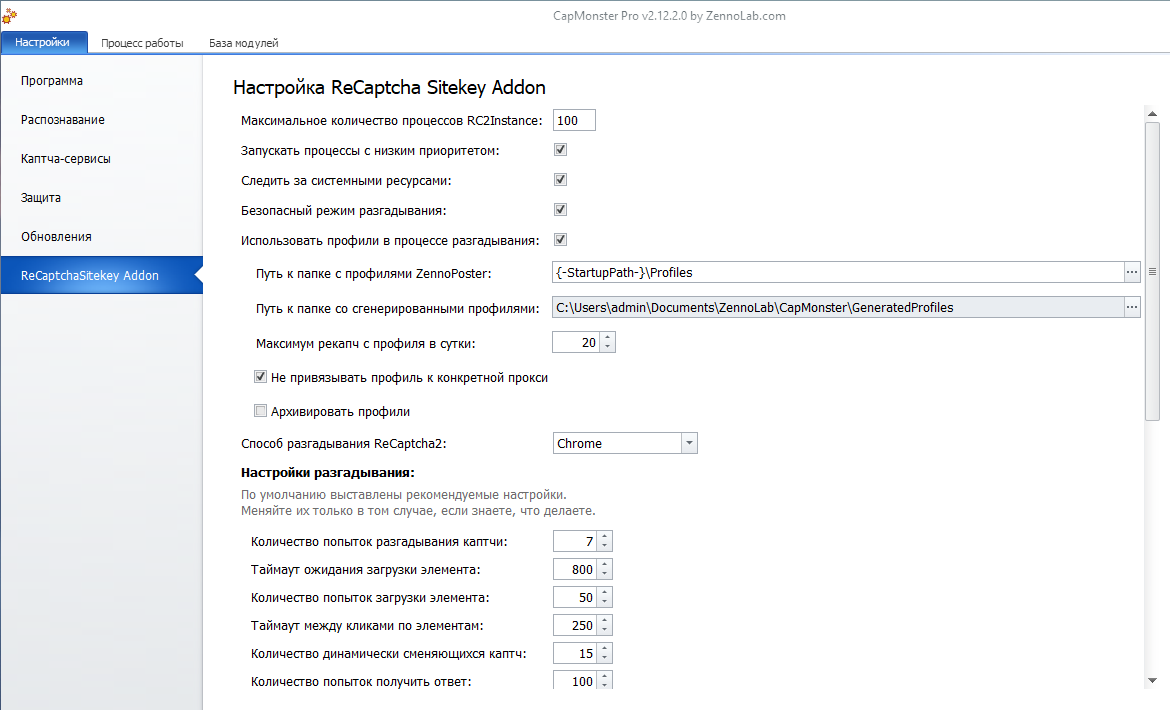Uncheck proxy-profile binding restriction
This screenshot has width=1170, height=710.
pos(260,377)
